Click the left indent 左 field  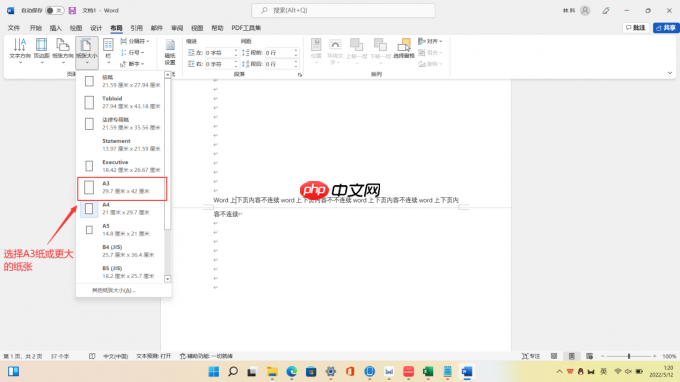(221, 52)
